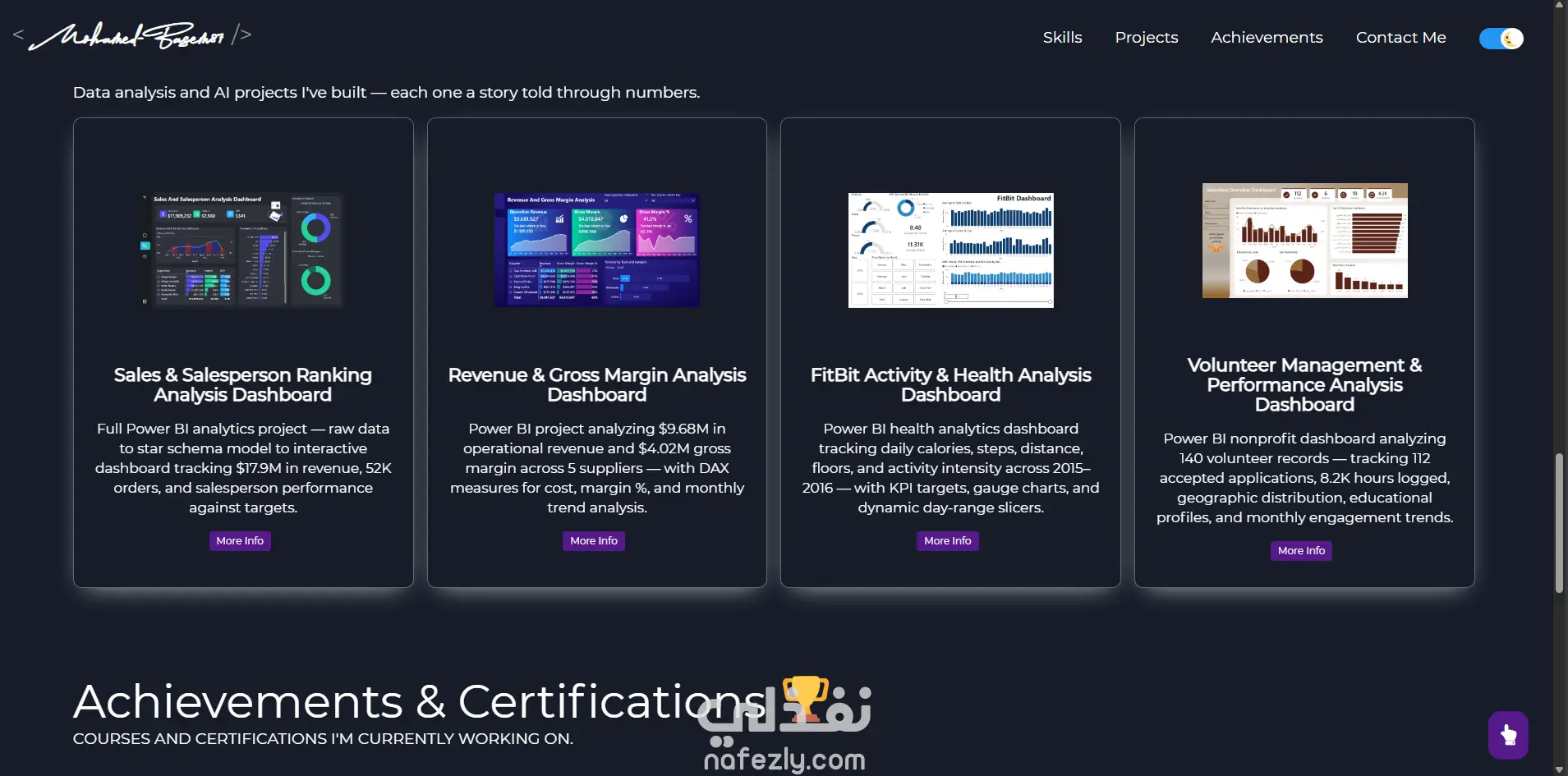Navigate to Achievements in the navbar

coord(1267,38)
